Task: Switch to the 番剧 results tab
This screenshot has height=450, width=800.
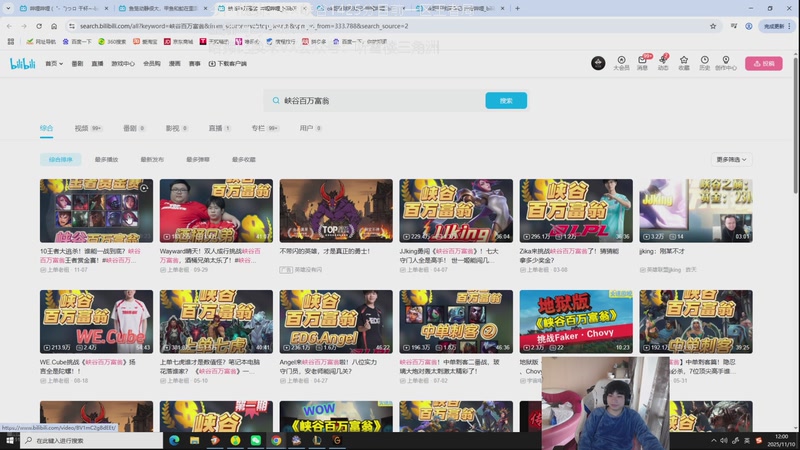Action: (134, 128)
